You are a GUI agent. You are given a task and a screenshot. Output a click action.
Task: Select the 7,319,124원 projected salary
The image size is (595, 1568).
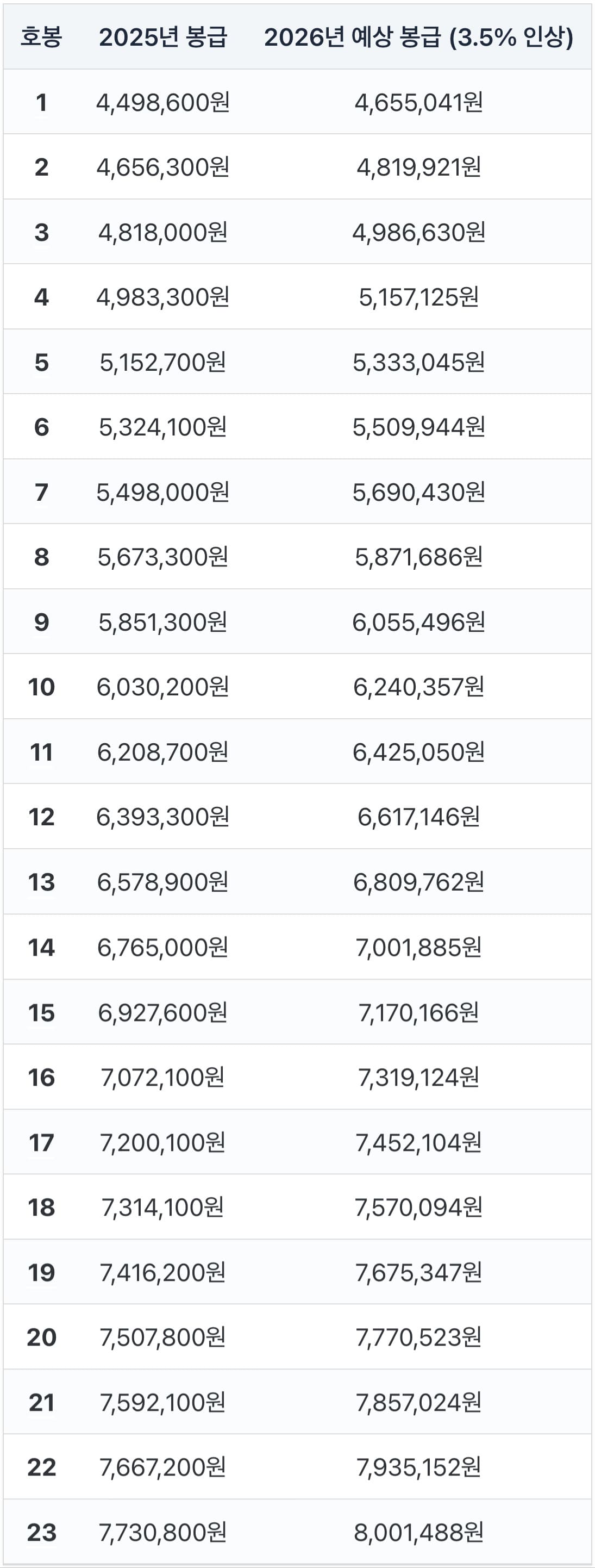(x=418, y=1078)
